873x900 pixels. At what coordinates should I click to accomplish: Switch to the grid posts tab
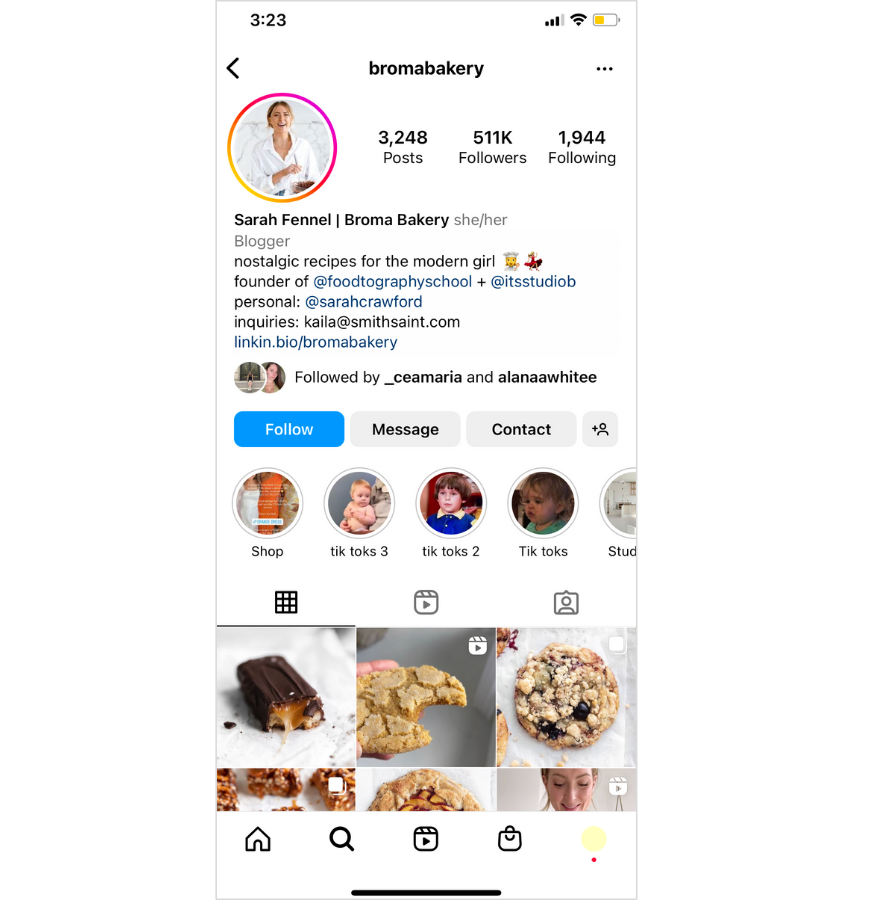pyautogui.click(x=286, y=602)
